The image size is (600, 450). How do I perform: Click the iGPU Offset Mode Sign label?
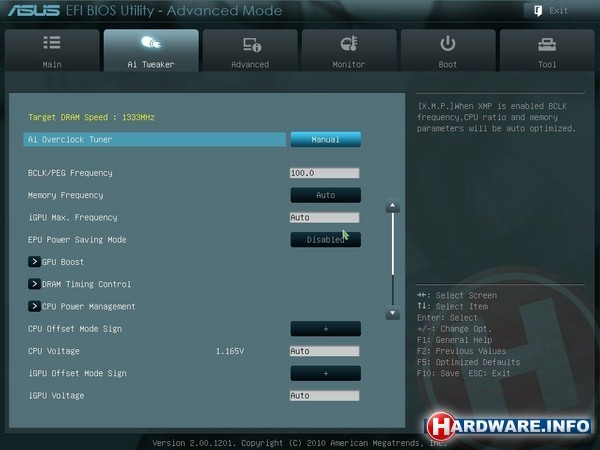point(77,373)
